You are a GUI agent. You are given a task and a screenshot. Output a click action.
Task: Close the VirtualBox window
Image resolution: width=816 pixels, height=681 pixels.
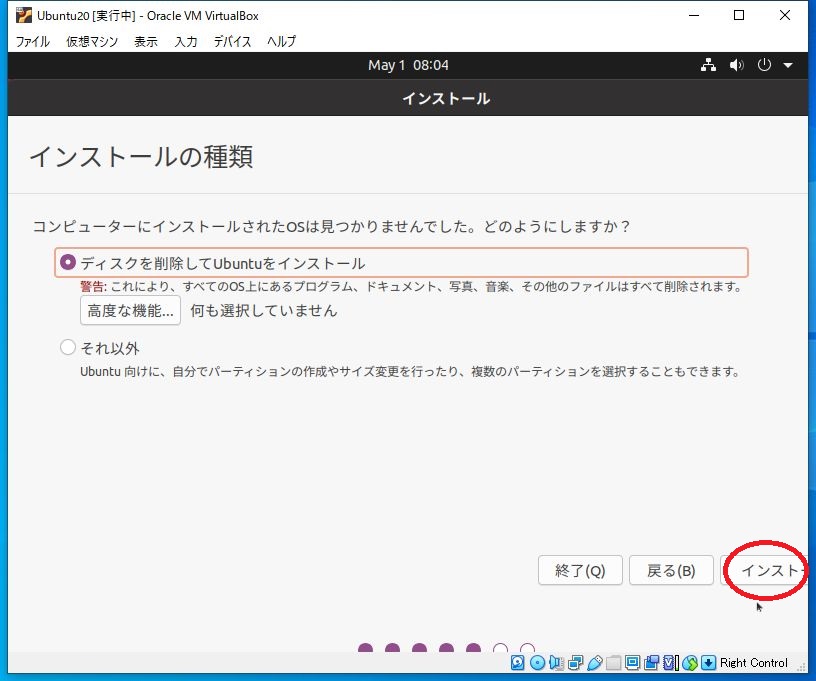785,16
